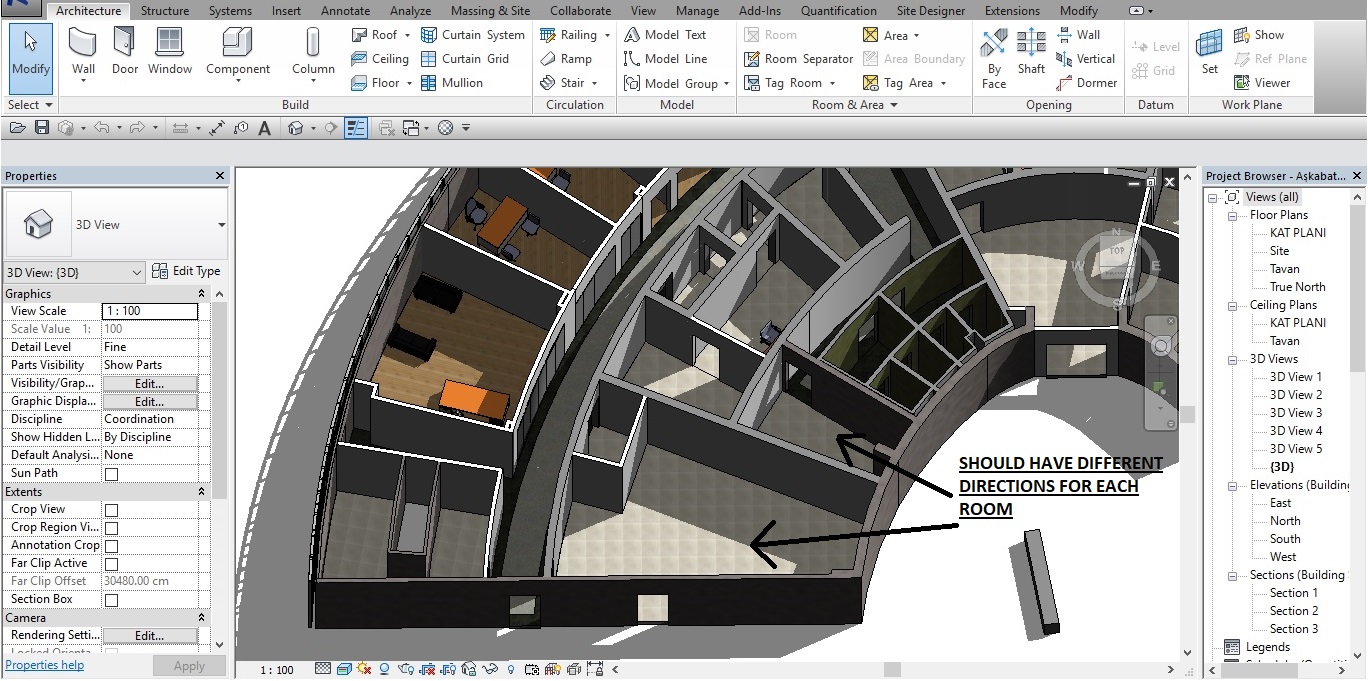Activate the By Face opening tool
The height and width of the screenshot is (681, 1368).
pos(994,52)
